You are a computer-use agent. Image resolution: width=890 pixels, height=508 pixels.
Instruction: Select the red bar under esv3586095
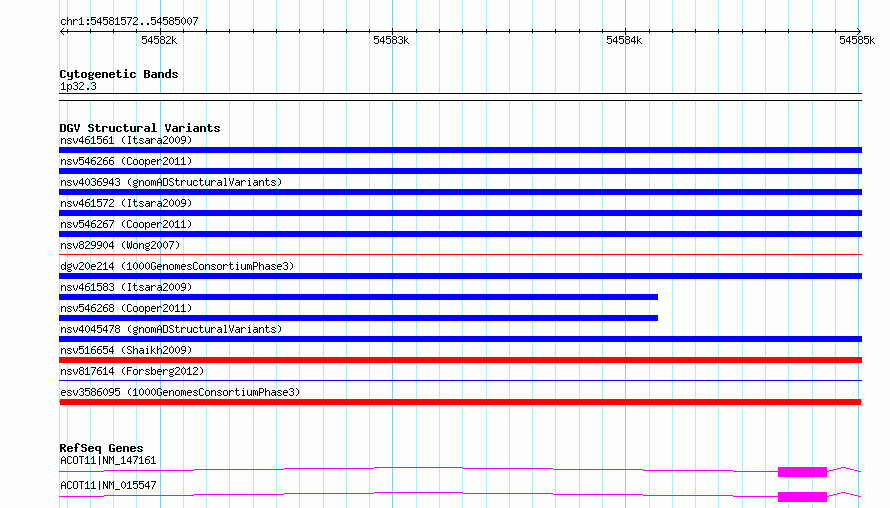click(x=460, y=402)
